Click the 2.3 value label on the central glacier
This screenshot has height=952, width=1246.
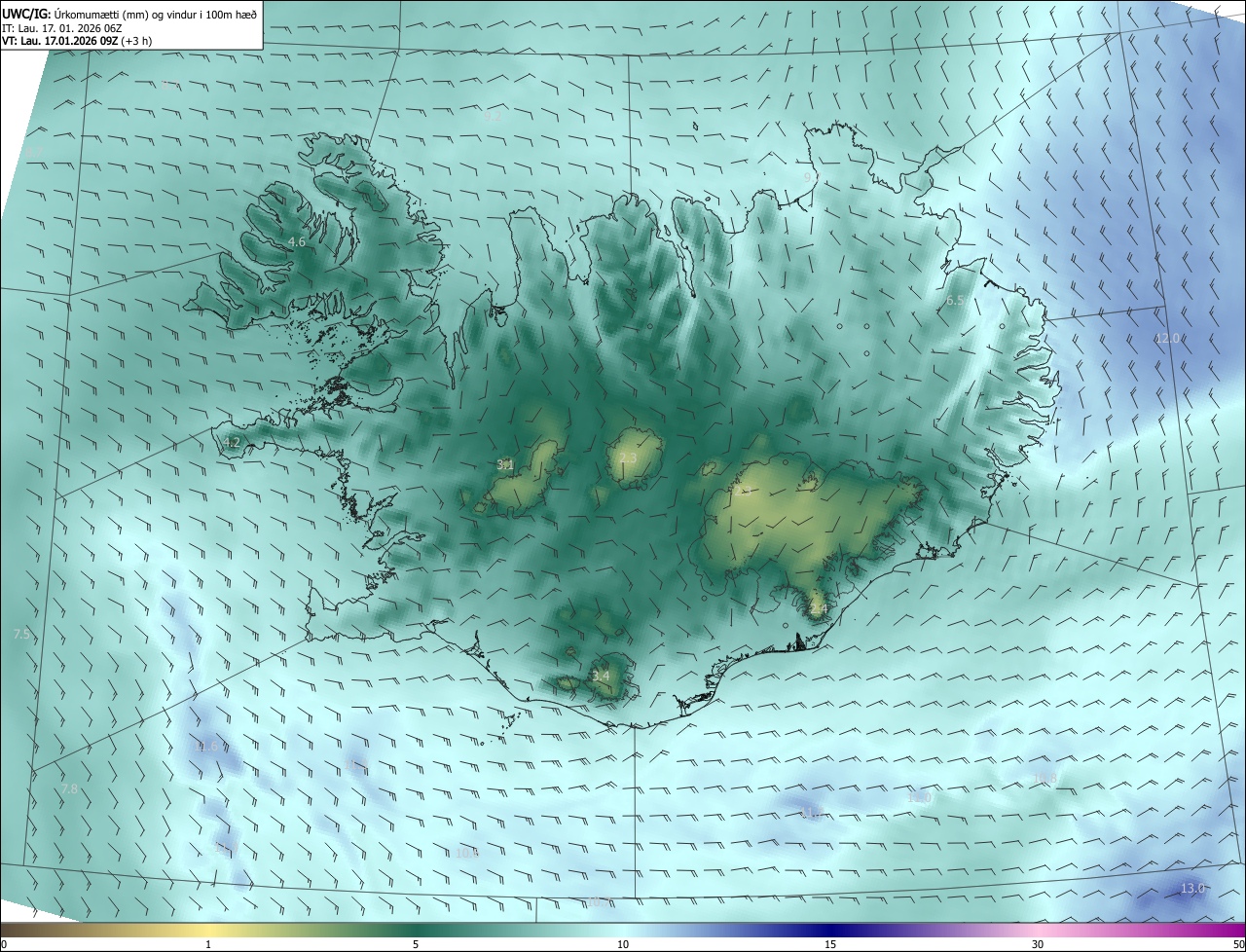click(x=628, y=458)
